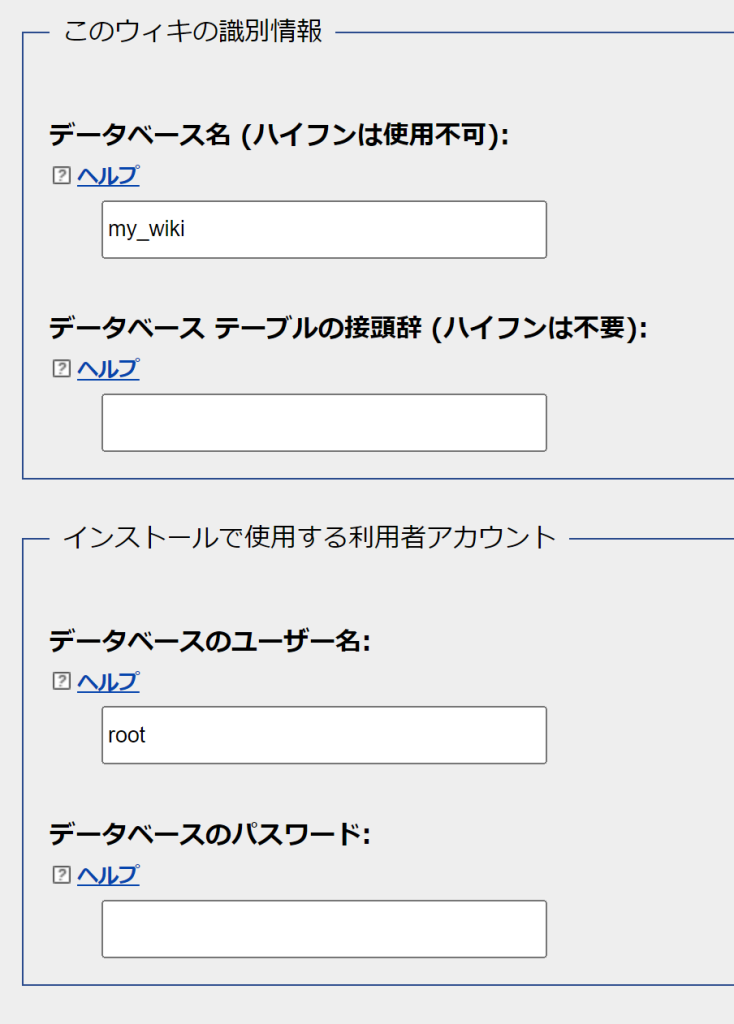Click the help icon under データベースのパスワード
Image resolution: width=734 pixels, height=1024 pixels.
[x=61, y=874]
